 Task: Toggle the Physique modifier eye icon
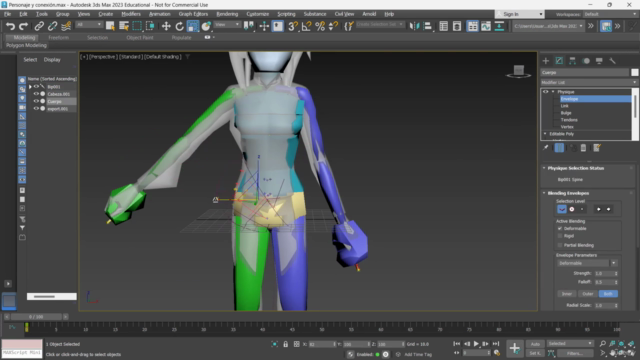tap(546, 92)
